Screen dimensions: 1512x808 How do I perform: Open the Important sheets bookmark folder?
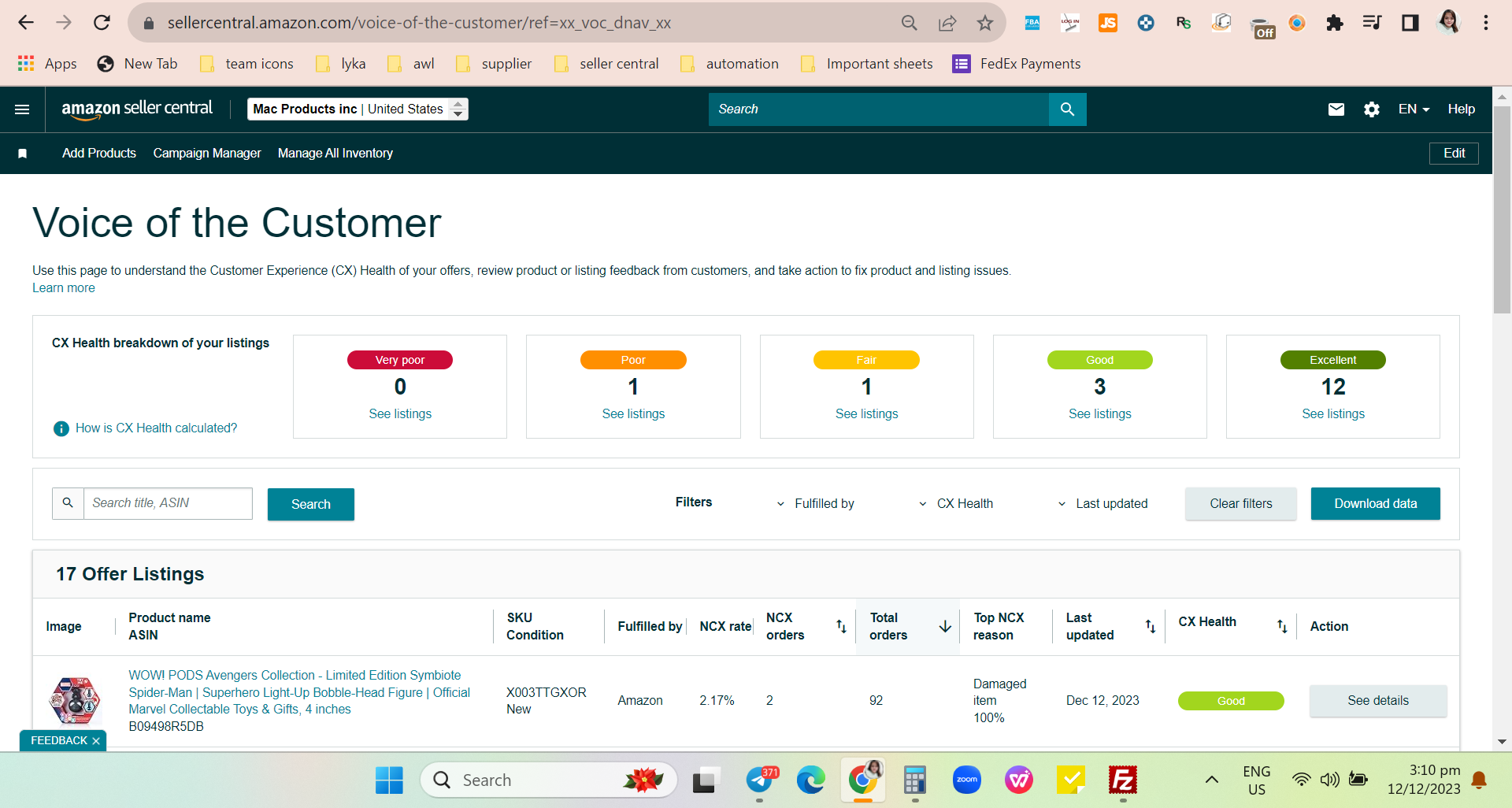[x=866, y=64]
